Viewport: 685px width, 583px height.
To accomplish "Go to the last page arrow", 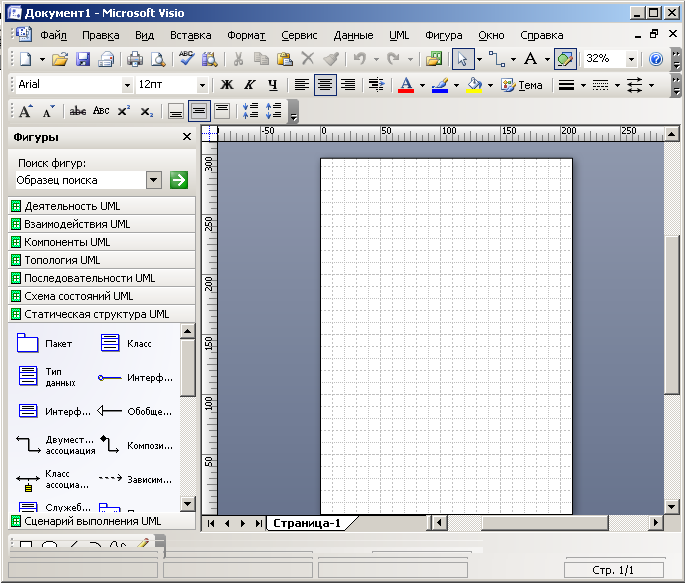I will point(259,523).
